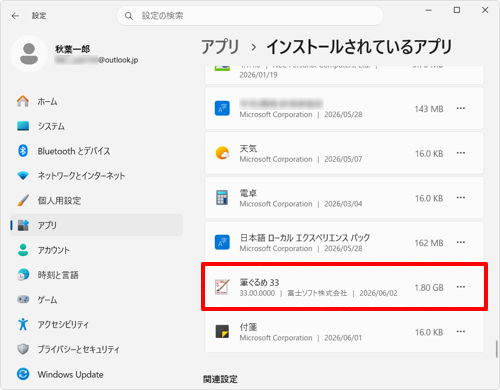500x390 pixels.
Task: Click the 162 MB size value
Action: [429, 243]
